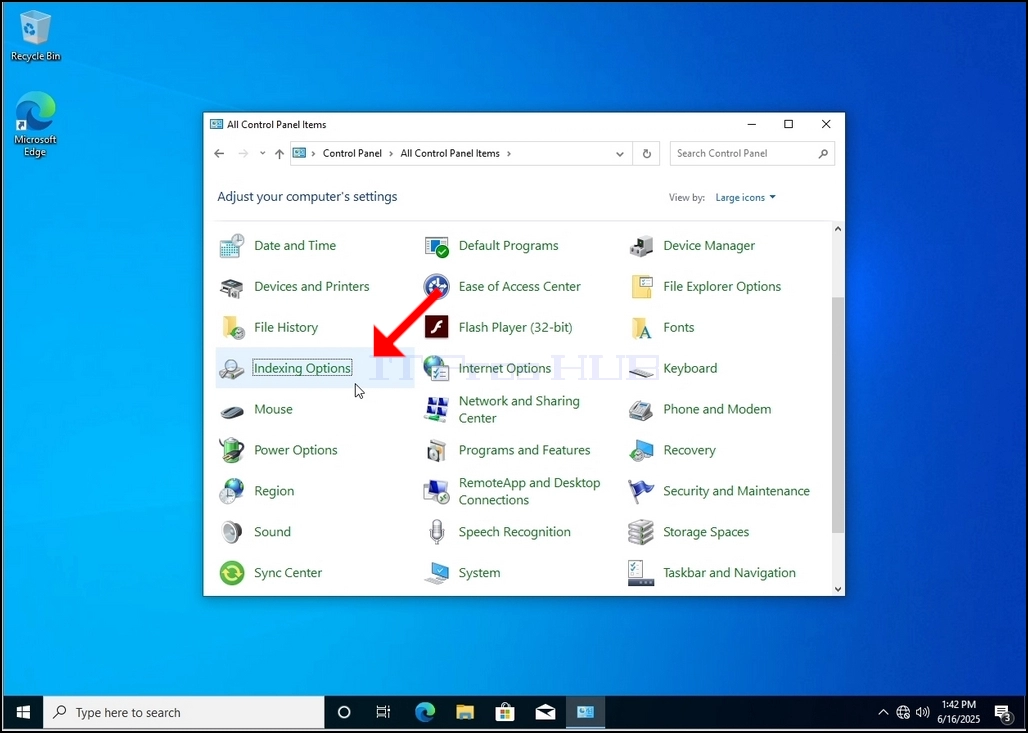Click the Security and Maintenance label
Image resolution: width=1028 pixels, height=733 pixels.
click(736, 491)
